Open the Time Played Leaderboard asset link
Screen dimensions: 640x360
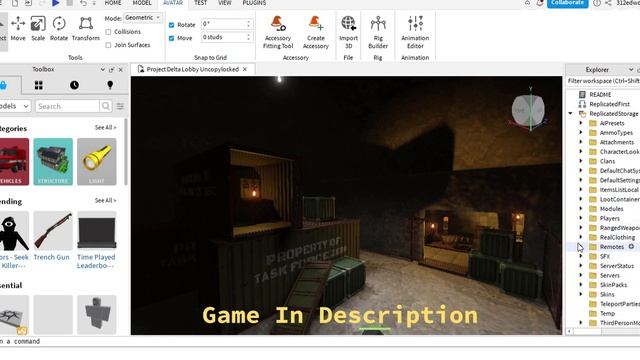click(96, 261)
